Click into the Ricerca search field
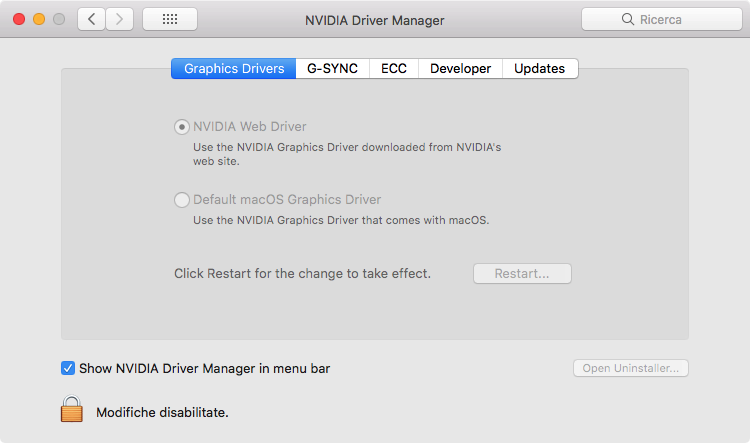Image resolution: width=750 pixels, height=443 pixels. pyautogui.click(x=662, y=19)
